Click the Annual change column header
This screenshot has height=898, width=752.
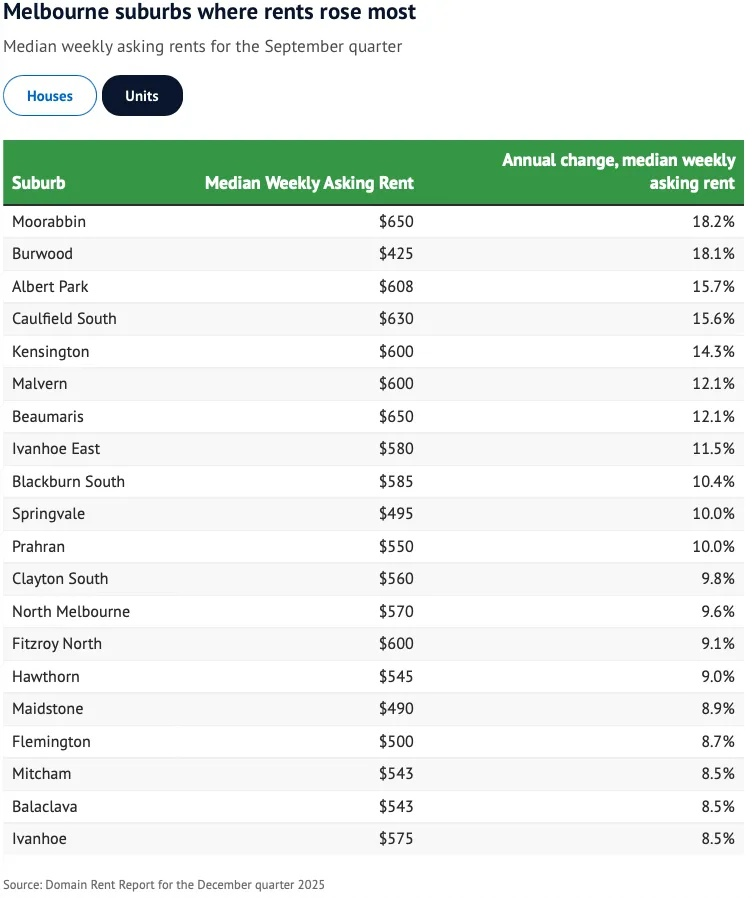[618, 171]
